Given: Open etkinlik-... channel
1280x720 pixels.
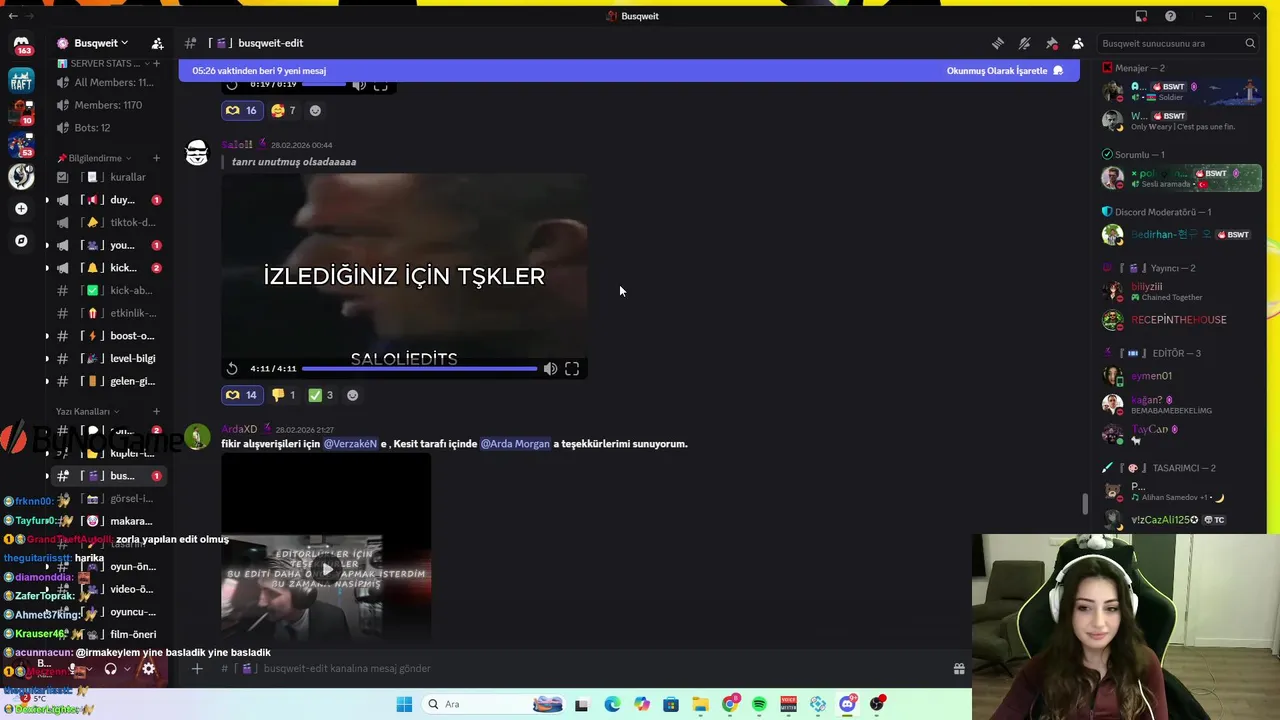Looking at the screenshot, I should tap(108, 313).
